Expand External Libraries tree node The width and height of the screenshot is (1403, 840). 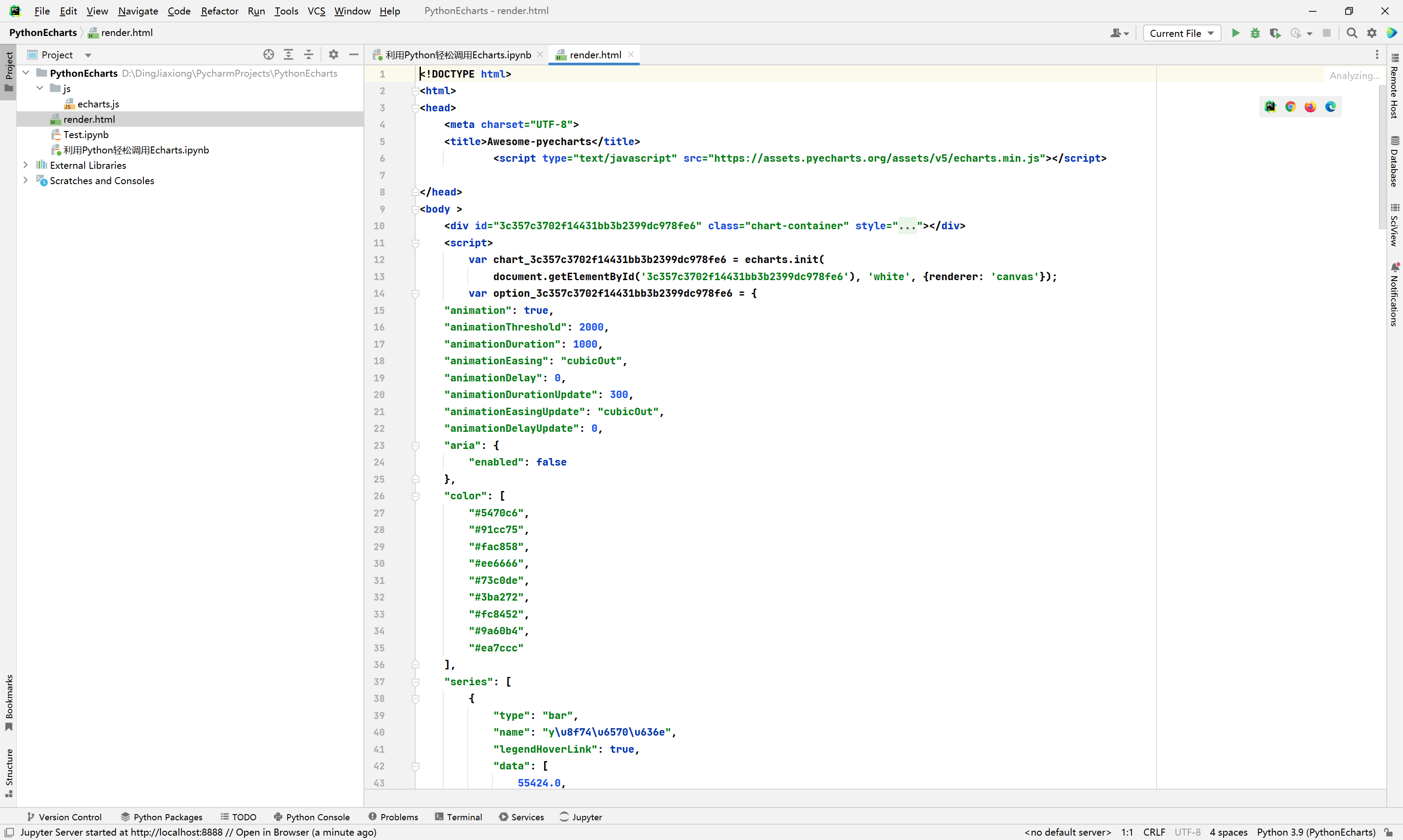point(25,165)
